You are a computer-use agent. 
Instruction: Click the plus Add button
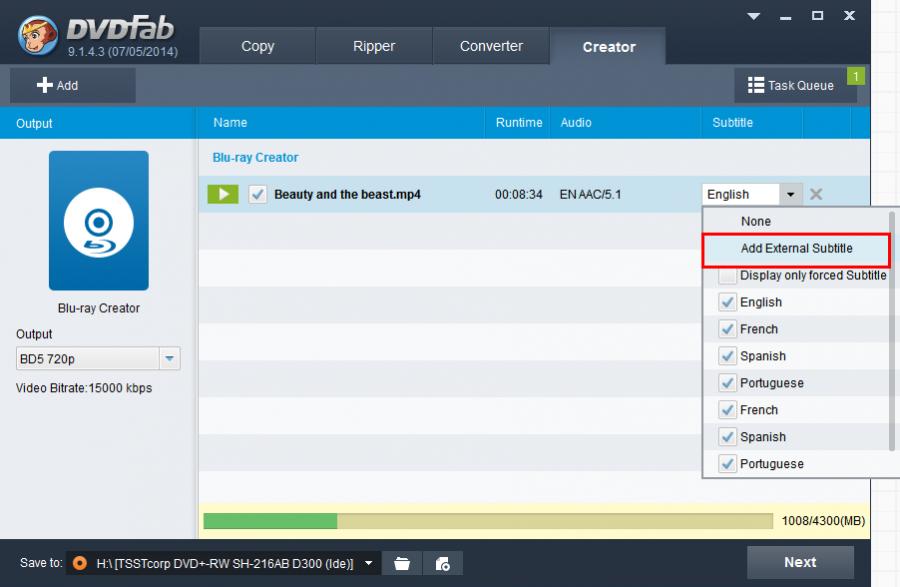point(72,85)
